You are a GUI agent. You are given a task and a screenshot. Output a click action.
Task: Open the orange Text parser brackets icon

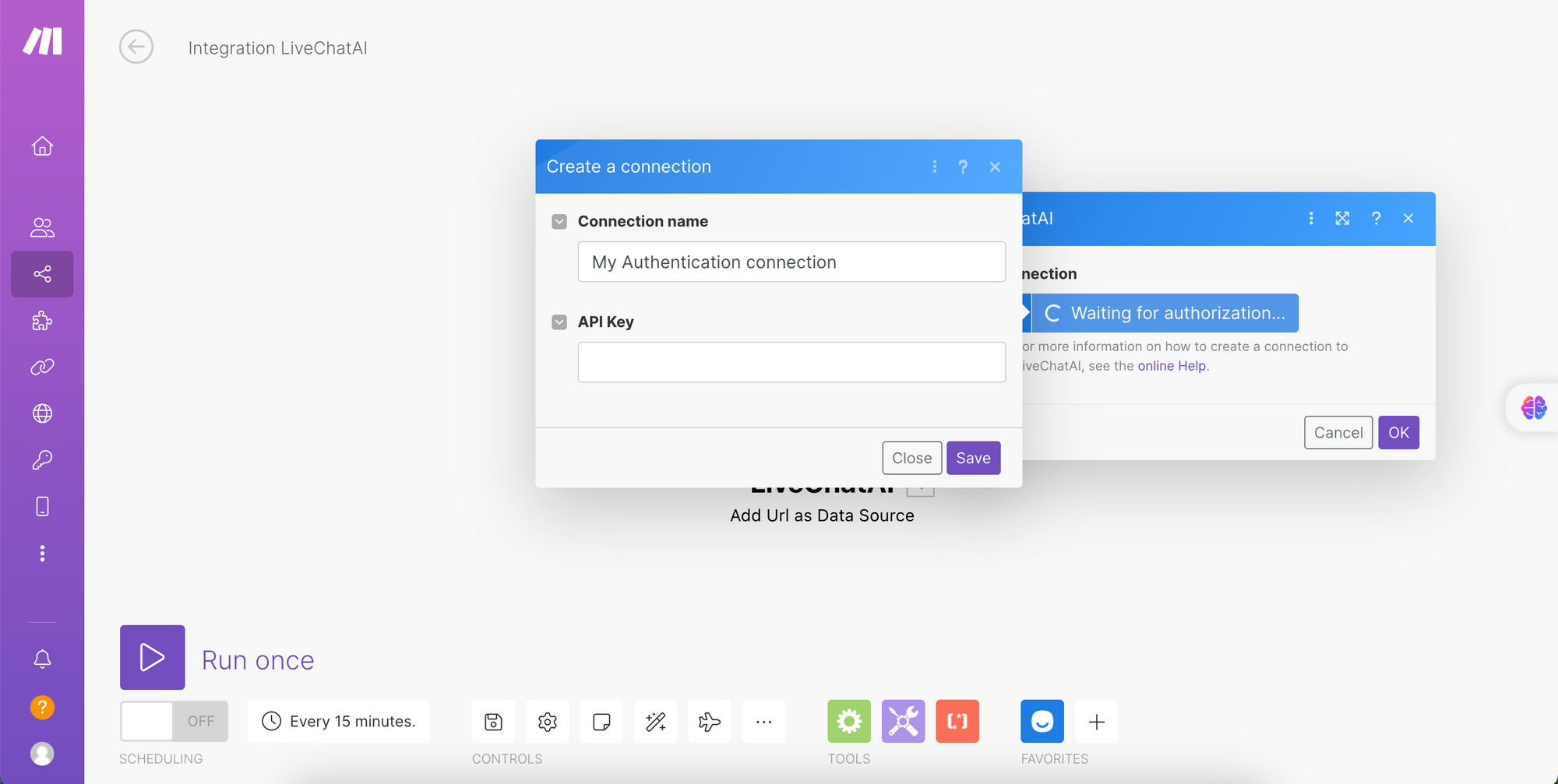click(957, 721)
